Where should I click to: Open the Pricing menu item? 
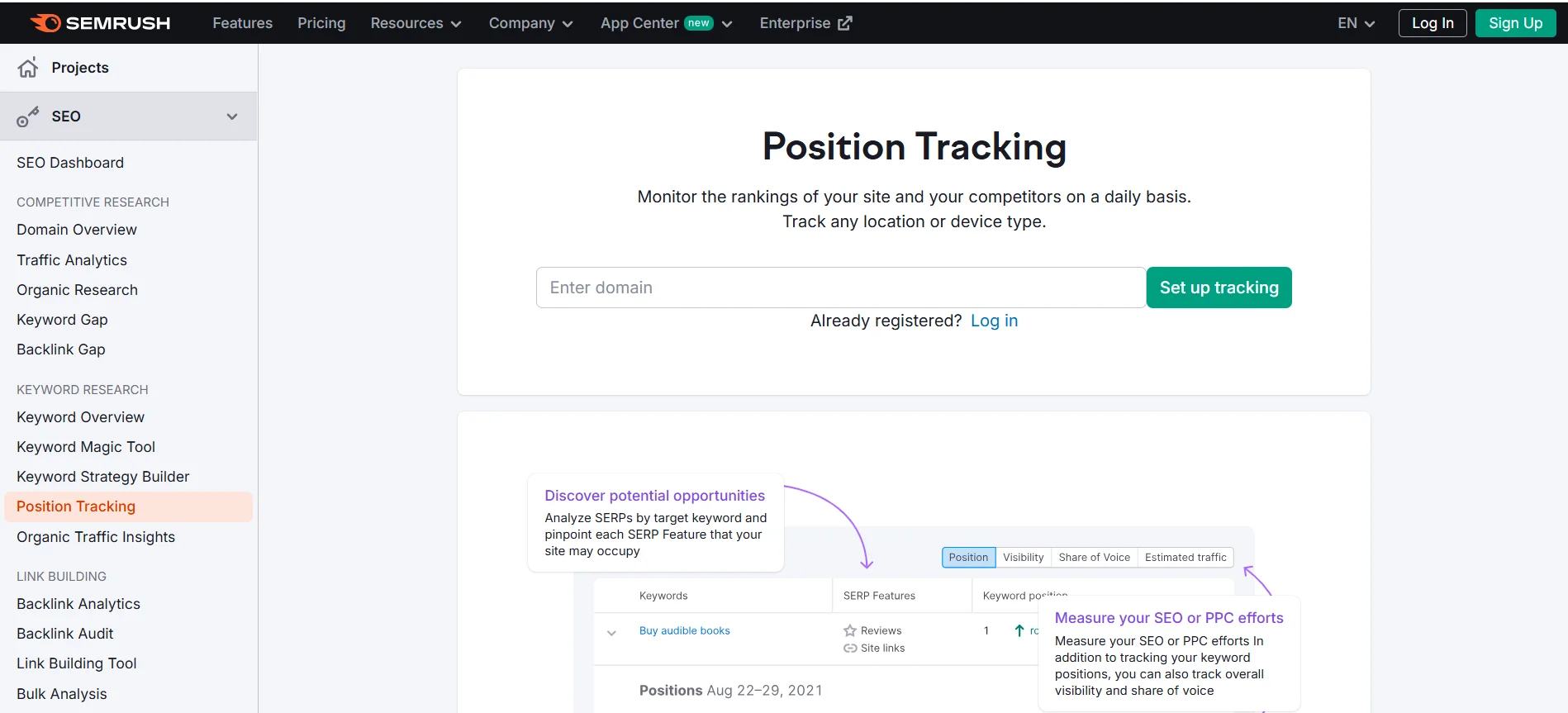(321, 23)
